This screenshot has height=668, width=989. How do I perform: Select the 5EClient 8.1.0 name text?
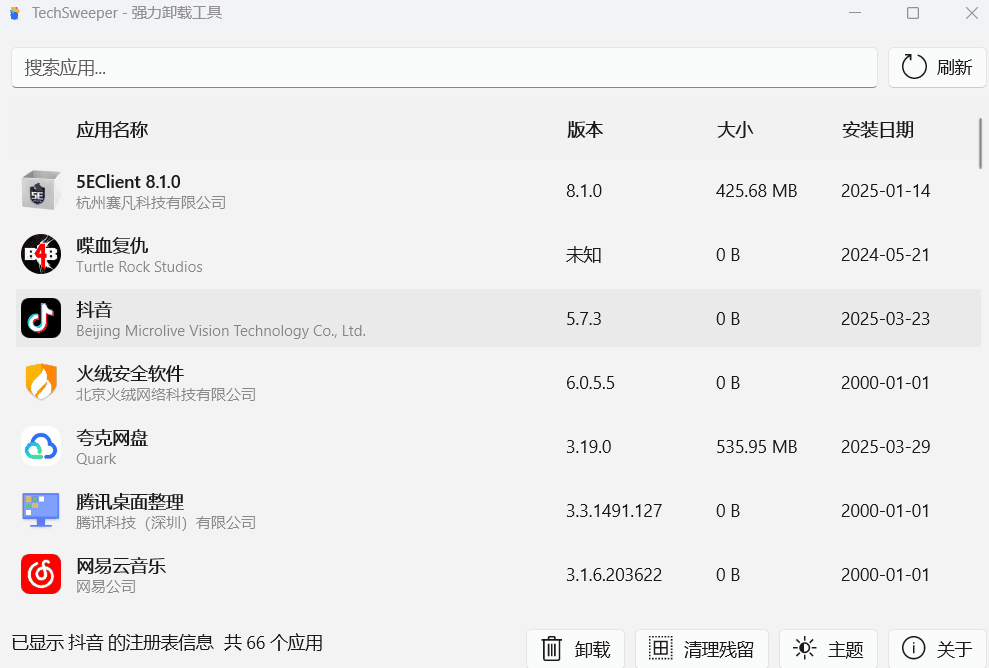128,182
